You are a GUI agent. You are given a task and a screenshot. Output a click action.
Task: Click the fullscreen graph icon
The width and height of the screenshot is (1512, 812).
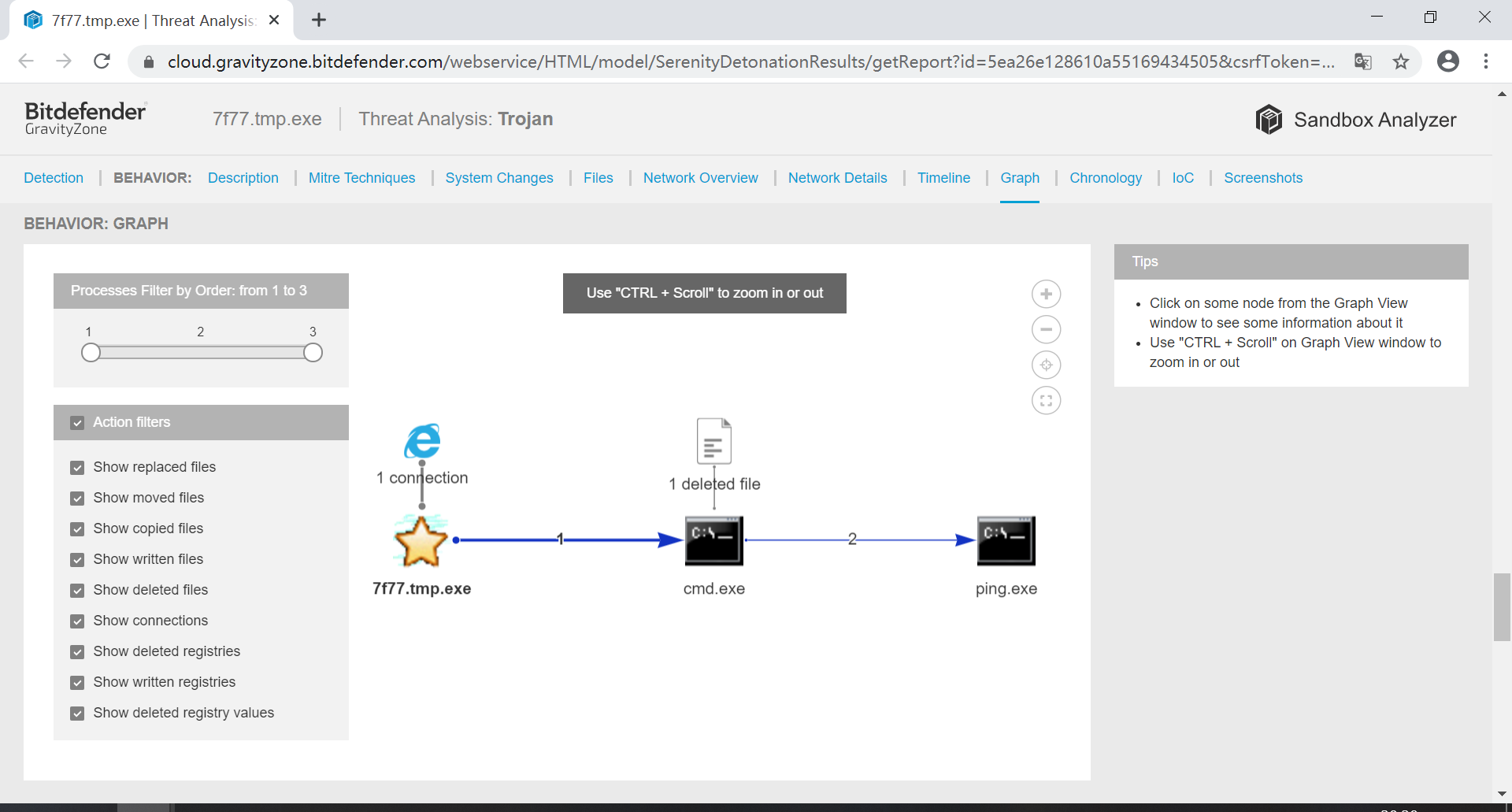point(1046,400)
